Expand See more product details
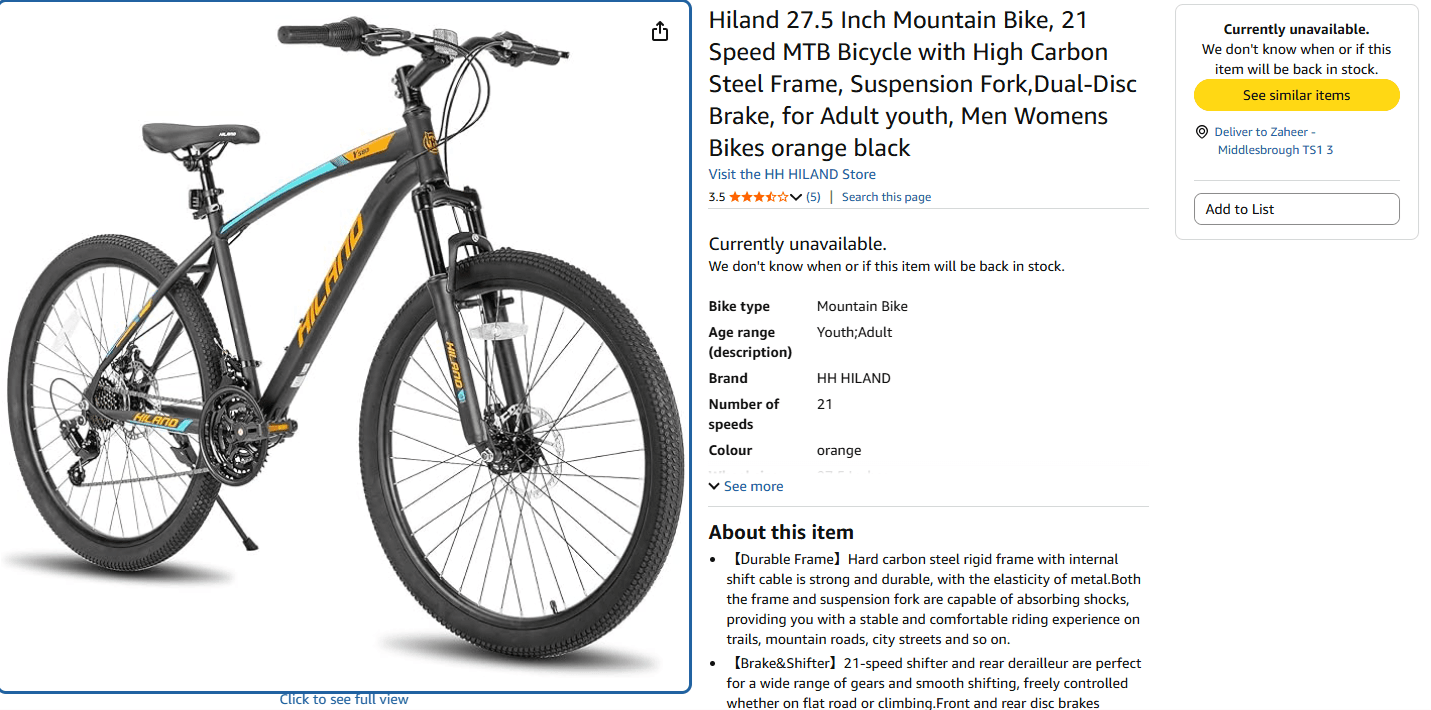1431x710 pixels. (746, 486)
